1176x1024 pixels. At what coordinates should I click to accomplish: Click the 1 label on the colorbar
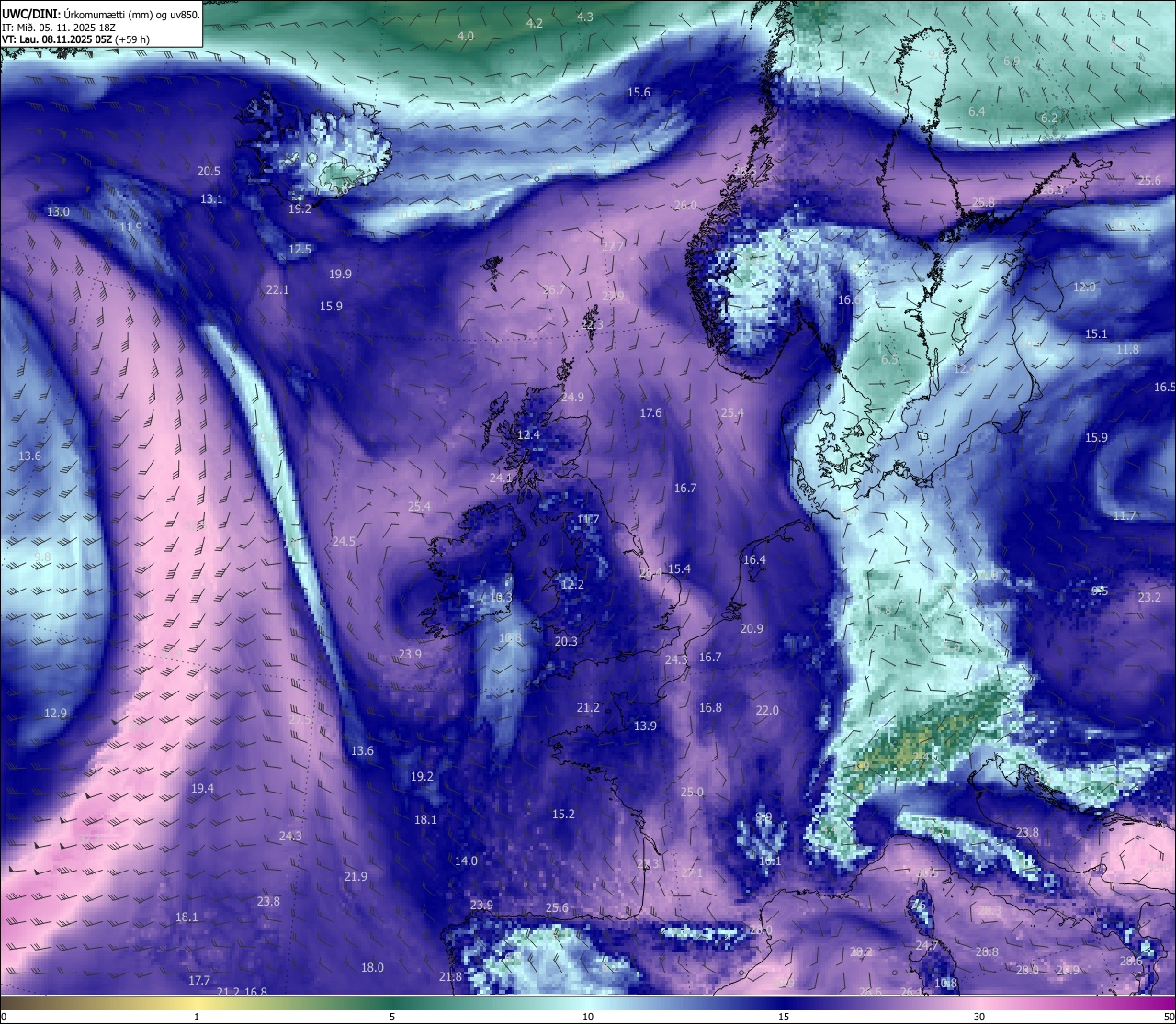197,1017
